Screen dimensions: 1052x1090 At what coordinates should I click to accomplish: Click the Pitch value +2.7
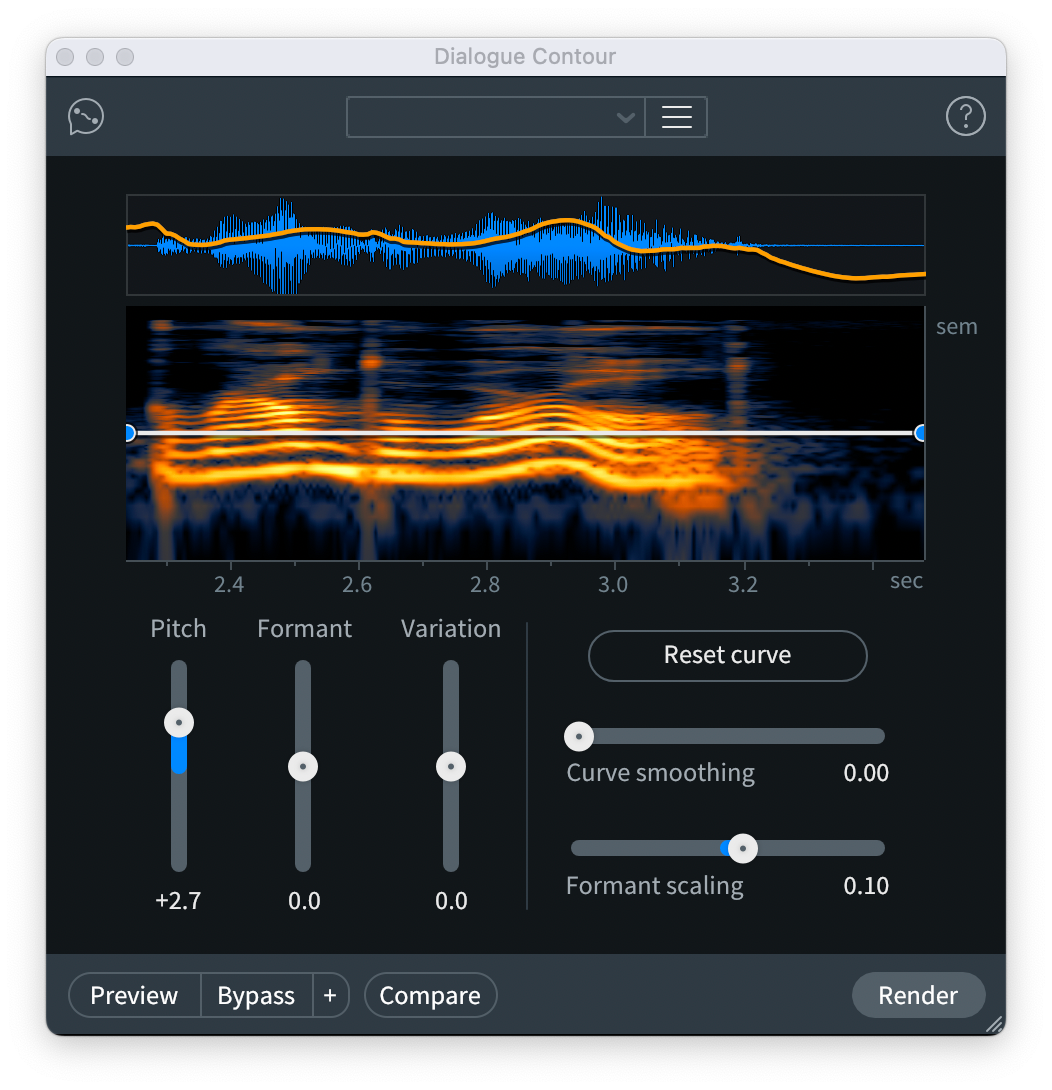pos(178,901)
